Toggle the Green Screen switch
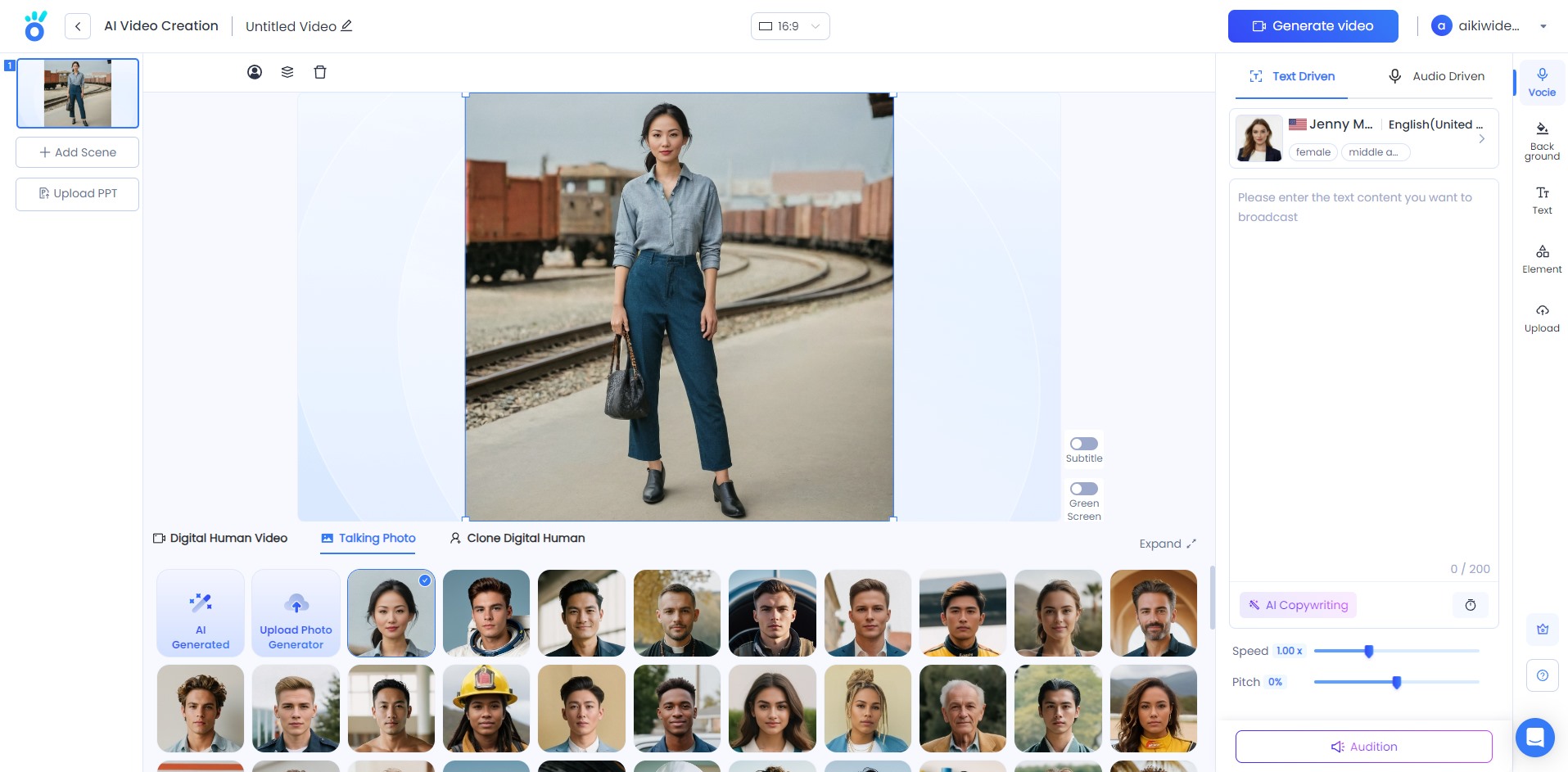Viewport: 1568px width, 772px height. pos(1084,489)
